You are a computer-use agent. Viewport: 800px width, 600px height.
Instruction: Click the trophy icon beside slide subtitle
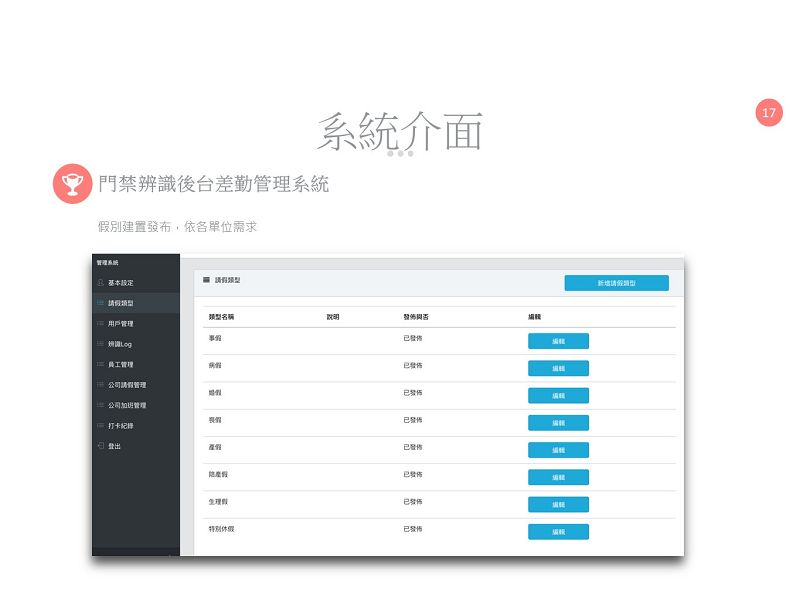tap(72, 184)
